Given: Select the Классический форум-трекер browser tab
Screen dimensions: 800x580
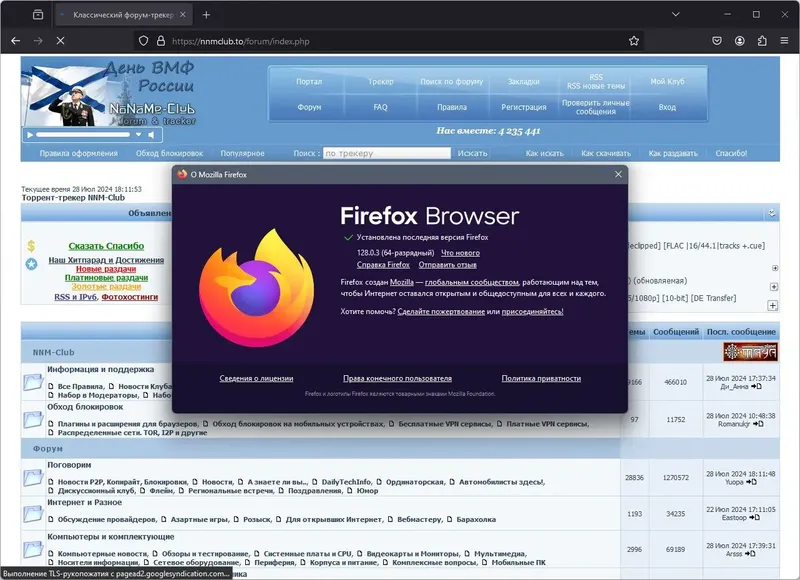Looking at the screenshot, I should click(120, 15).
